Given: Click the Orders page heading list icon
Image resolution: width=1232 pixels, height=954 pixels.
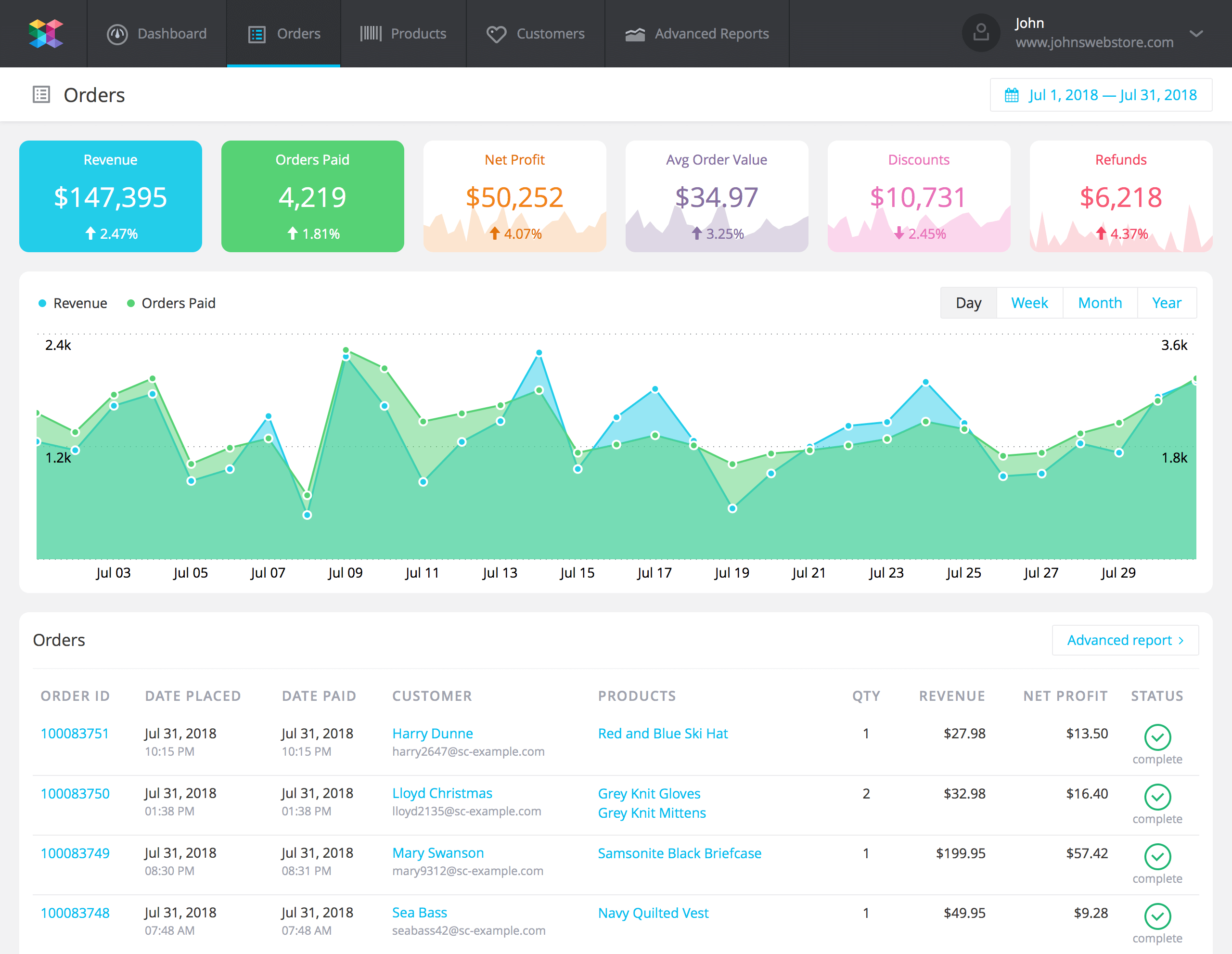Looking at the screenshot, I should [41, 95].
